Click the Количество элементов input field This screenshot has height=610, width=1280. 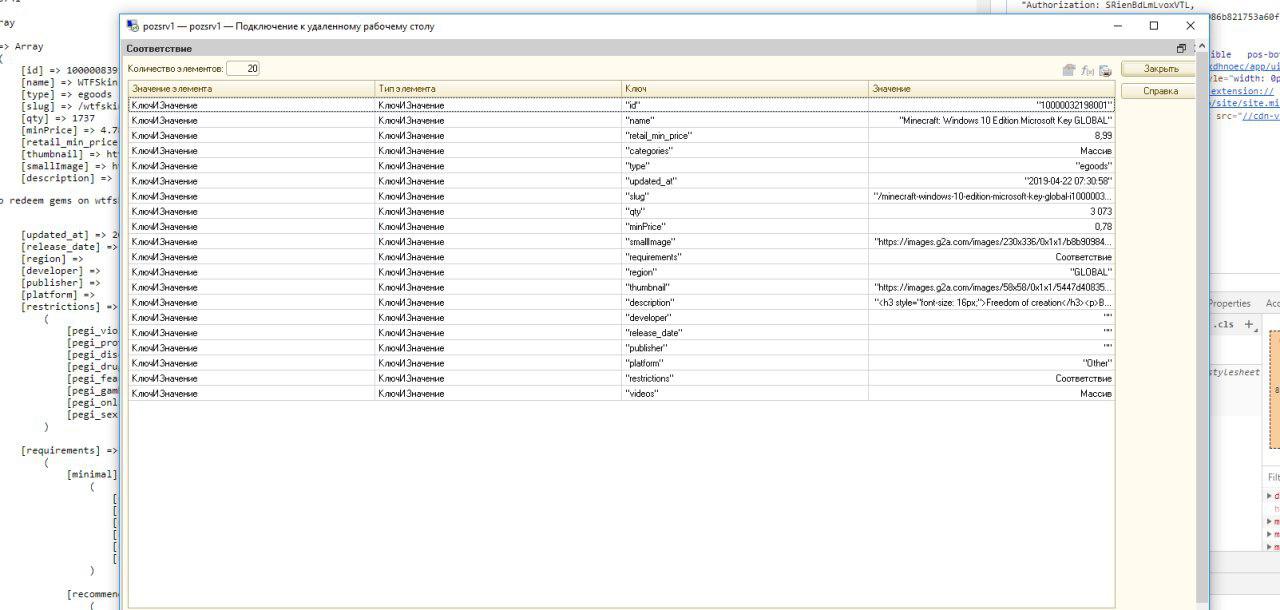tap(243, 69)
